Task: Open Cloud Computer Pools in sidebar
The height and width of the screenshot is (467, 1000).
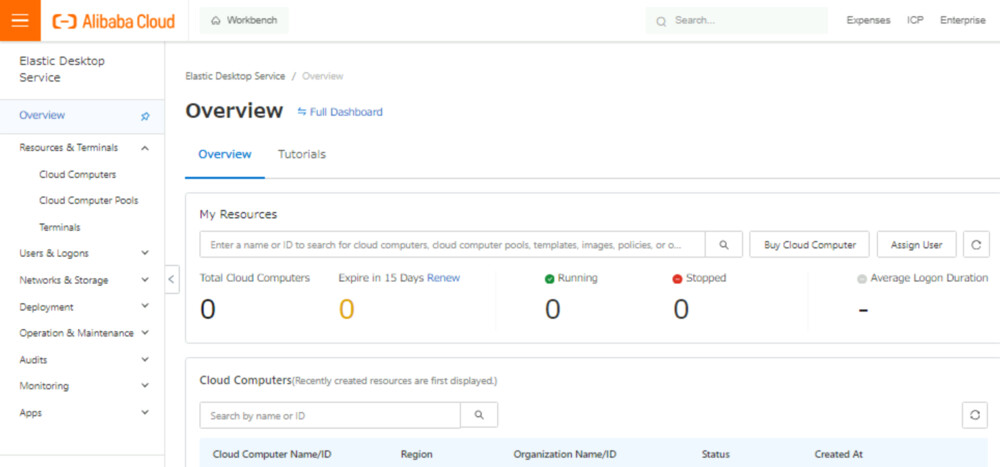Action: coord(88,201)
